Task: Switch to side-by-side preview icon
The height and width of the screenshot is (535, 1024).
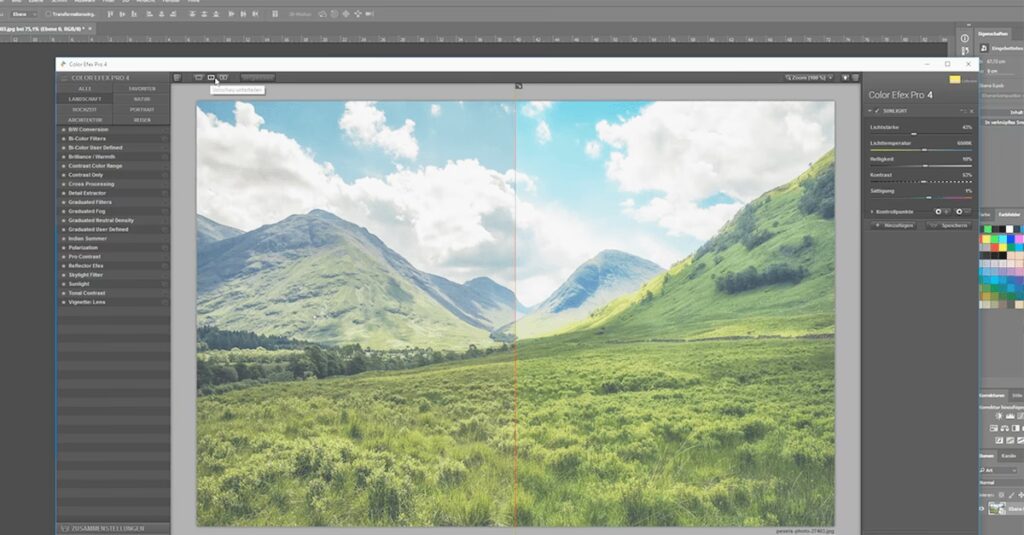Action: [223, 77]
